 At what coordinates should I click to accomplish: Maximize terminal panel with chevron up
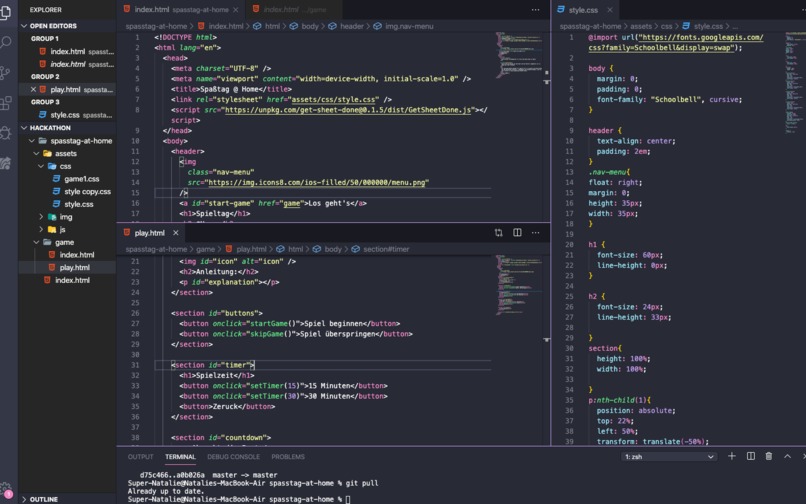tap(787, 456)
